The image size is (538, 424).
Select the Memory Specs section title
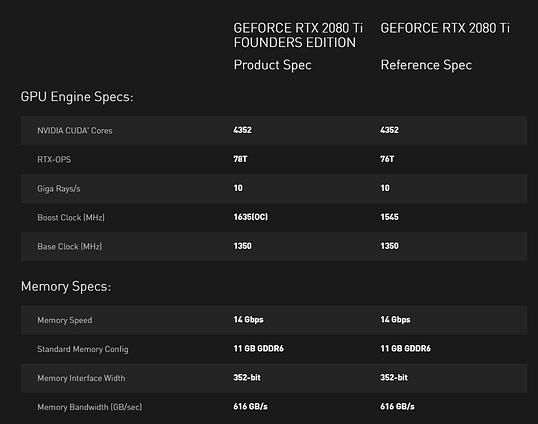(x=66, y=286)
